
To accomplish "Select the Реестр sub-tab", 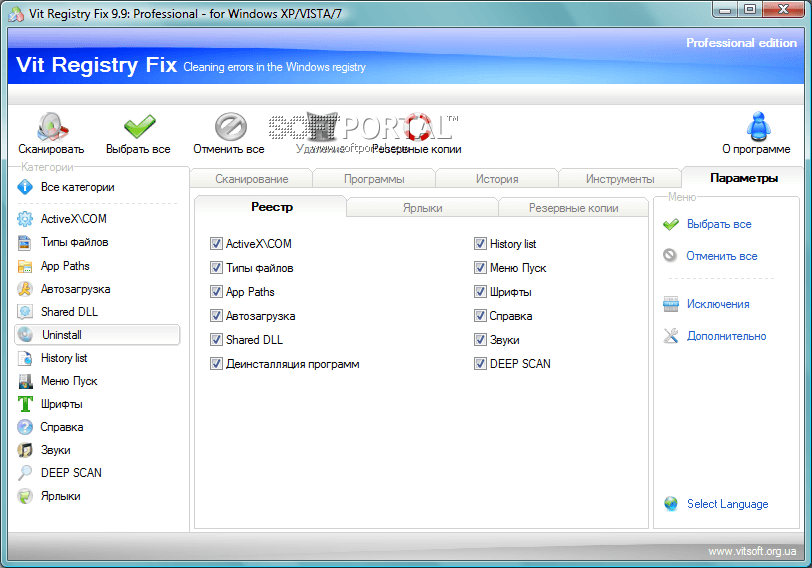I will point(272,207).
